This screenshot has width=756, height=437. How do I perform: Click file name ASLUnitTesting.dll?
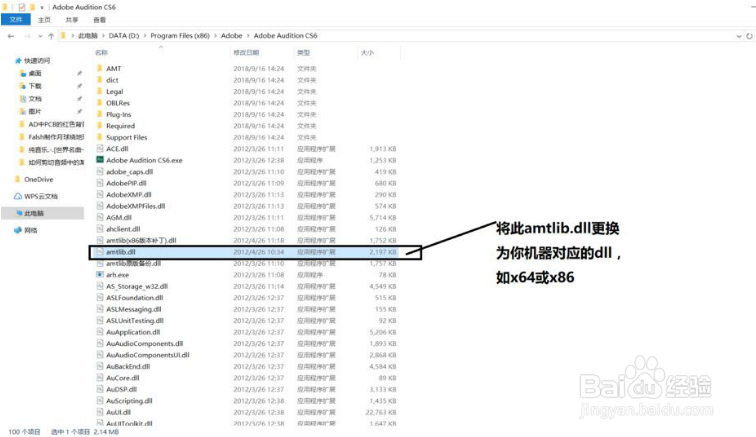tap(135, 321)
